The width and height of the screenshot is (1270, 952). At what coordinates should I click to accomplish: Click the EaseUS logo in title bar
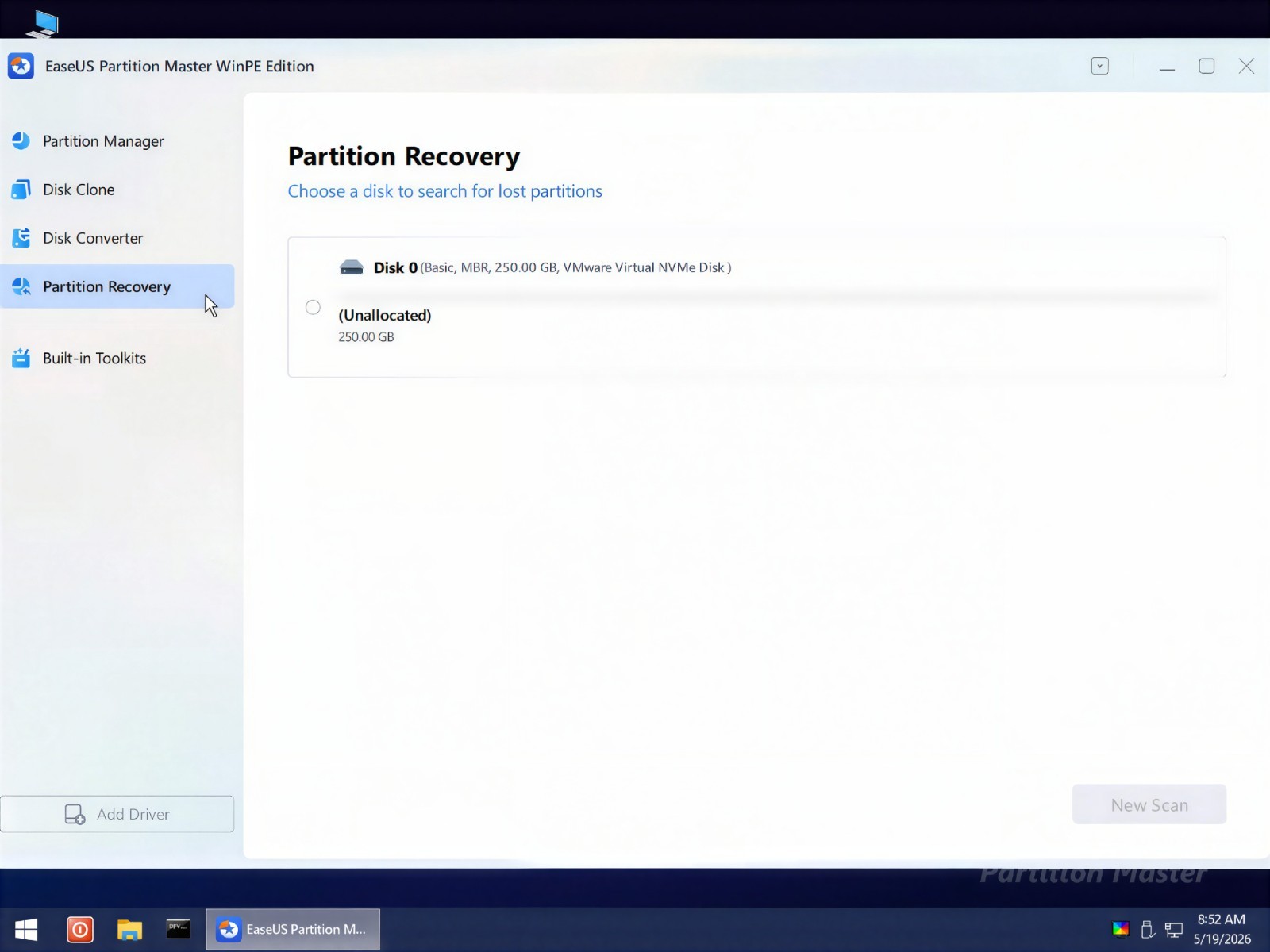(21, 66)
